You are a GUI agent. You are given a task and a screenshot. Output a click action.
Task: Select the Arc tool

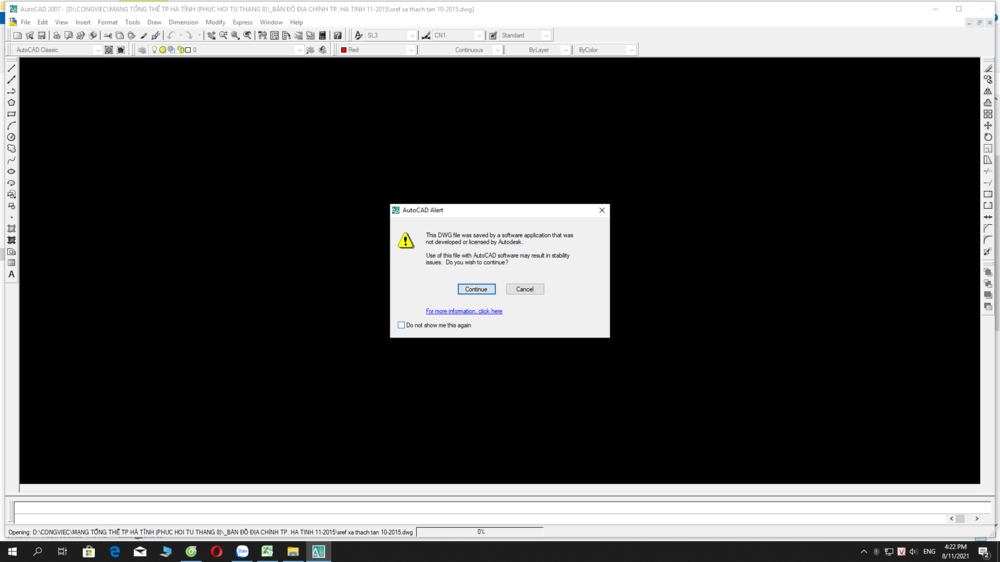tap(11, 126)
